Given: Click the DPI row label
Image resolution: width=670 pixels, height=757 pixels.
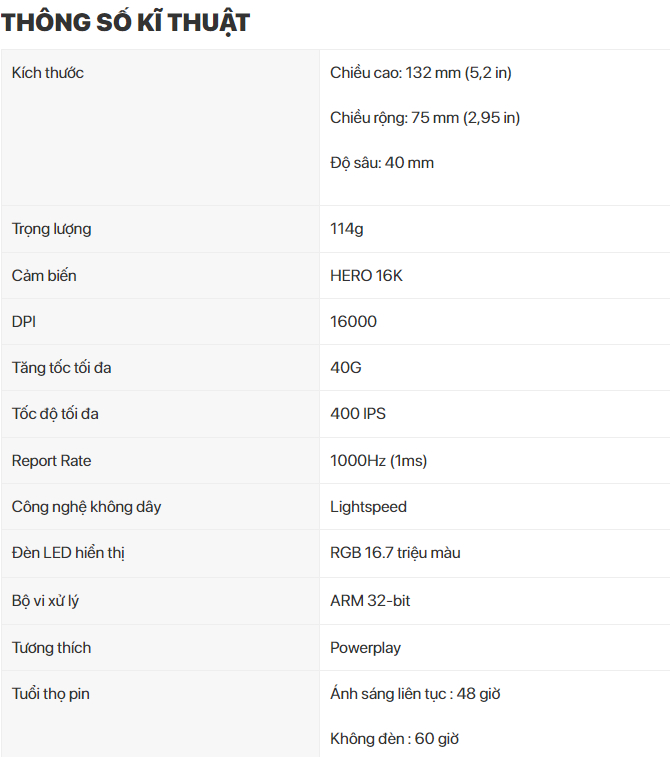Looking at the screenshot, I should pyautogui.click(x=24, y=321).
